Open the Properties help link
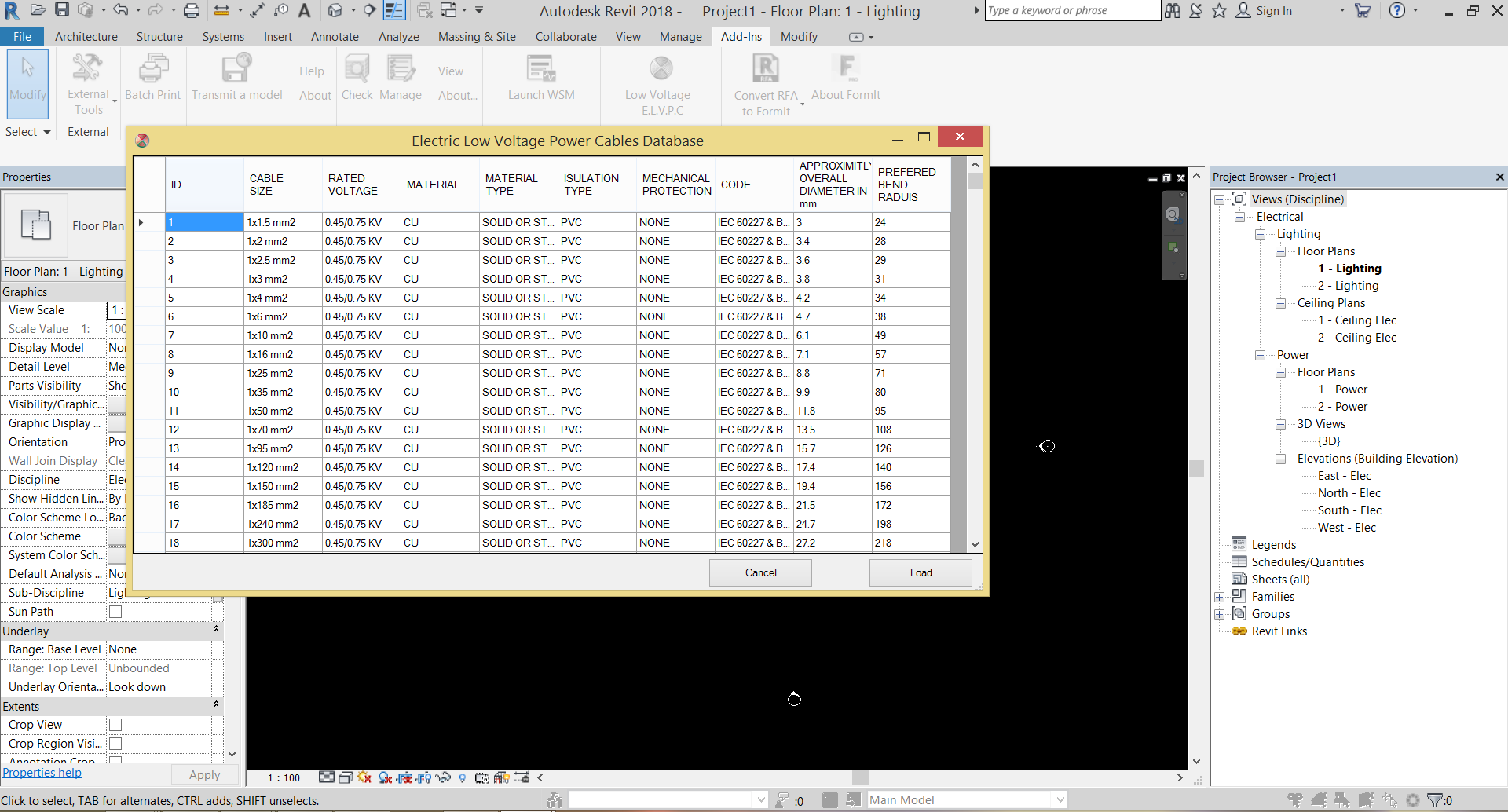 point(42,773)
